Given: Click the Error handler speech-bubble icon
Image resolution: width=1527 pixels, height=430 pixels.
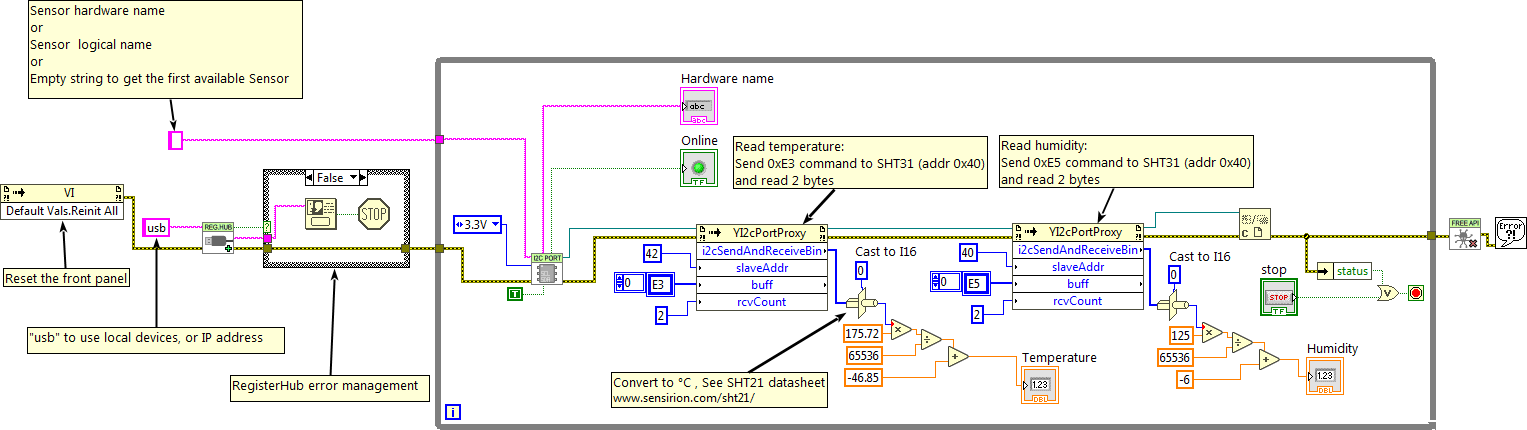Looking at the screenshot, I should click(x=1509, y=233).
